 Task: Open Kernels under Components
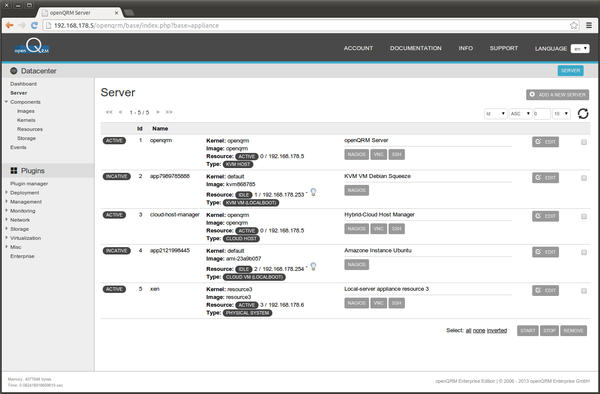pyautogui.click(x=26, y=120)
